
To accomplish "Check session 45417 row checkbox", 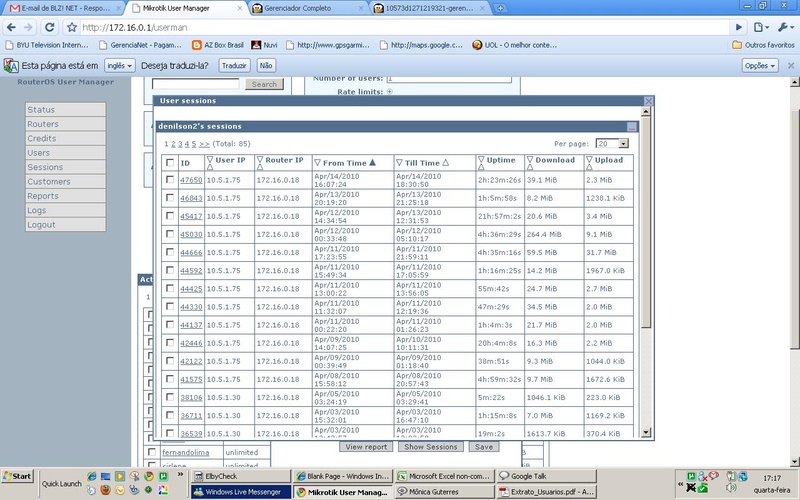I will coord(170,216).
